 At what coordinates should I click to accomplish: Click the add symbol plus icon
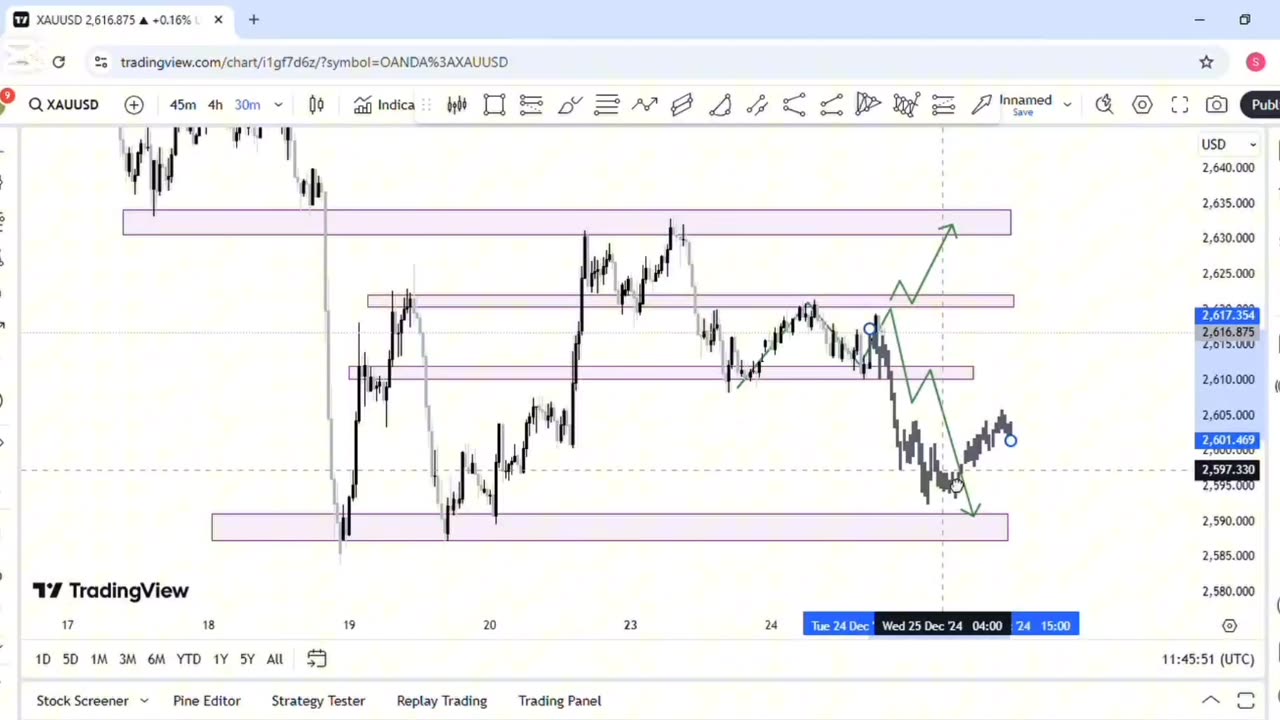134,105
